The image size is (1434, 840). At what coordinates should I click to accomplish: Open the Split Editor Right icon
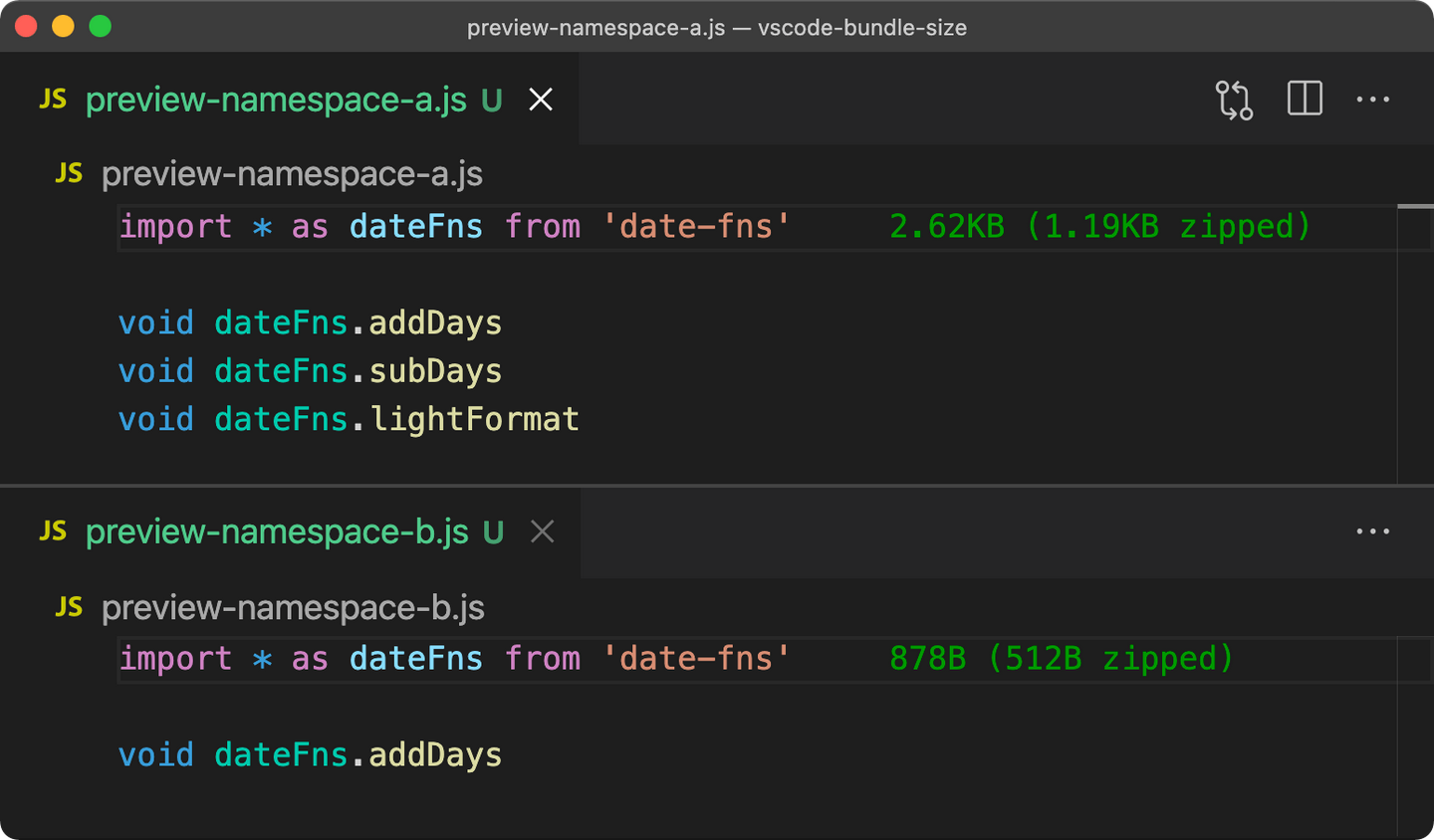(1305, 99)
